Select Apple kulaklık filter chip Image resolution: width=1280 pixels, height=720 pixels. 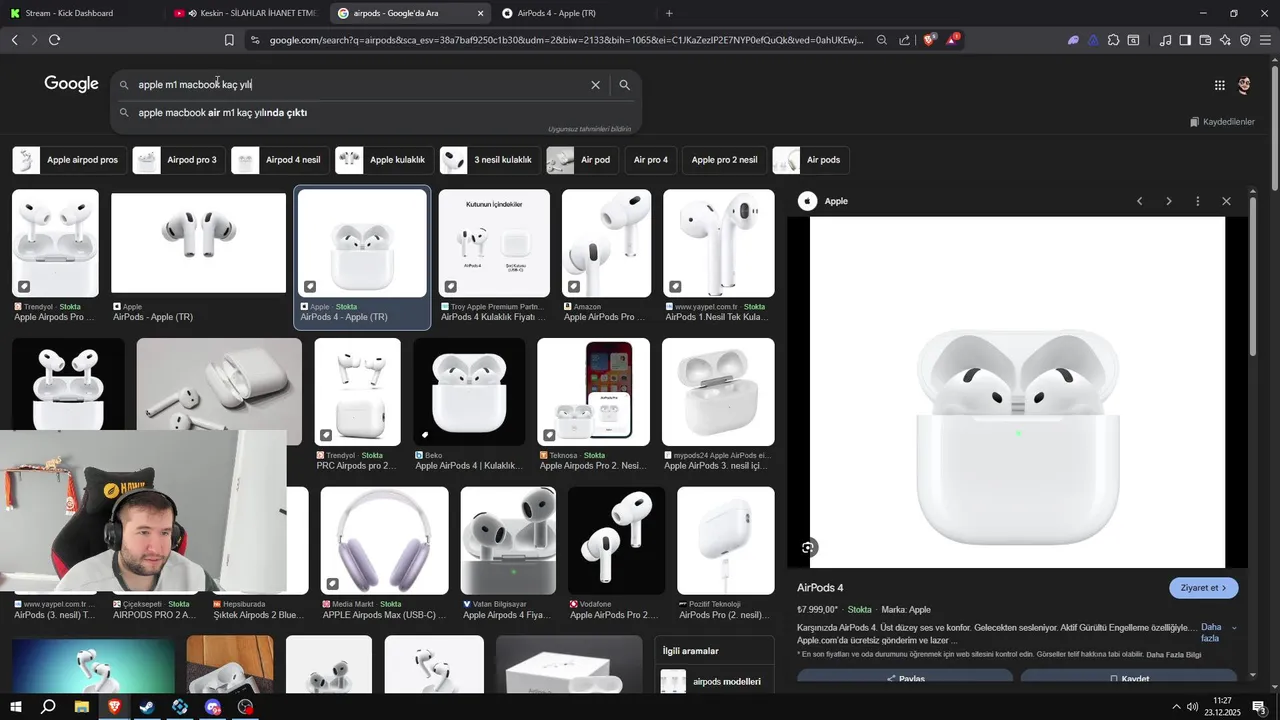pyautogui.click(x=384, y=160)
